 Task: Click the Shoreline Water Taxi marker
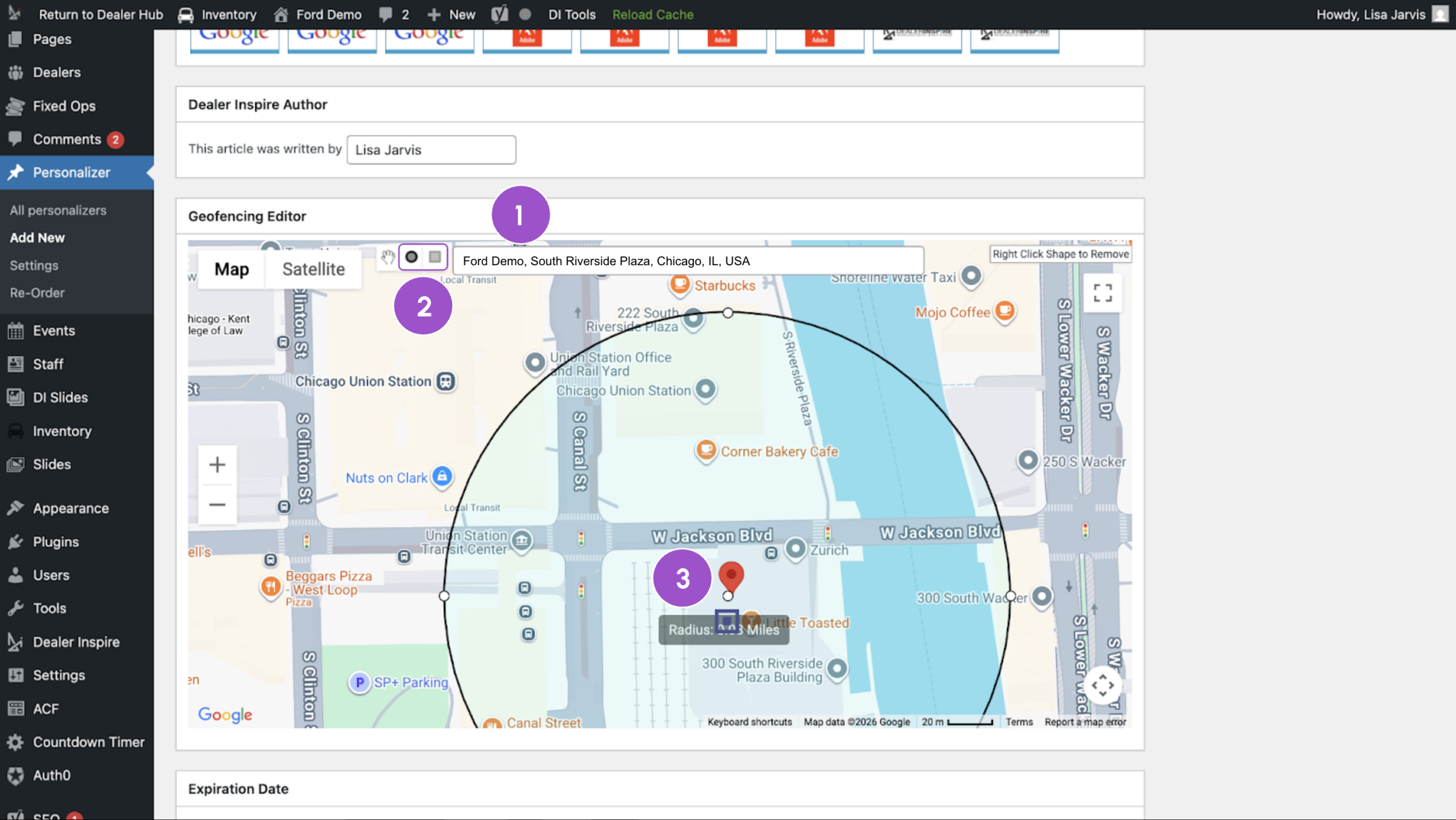click(971, 277)
